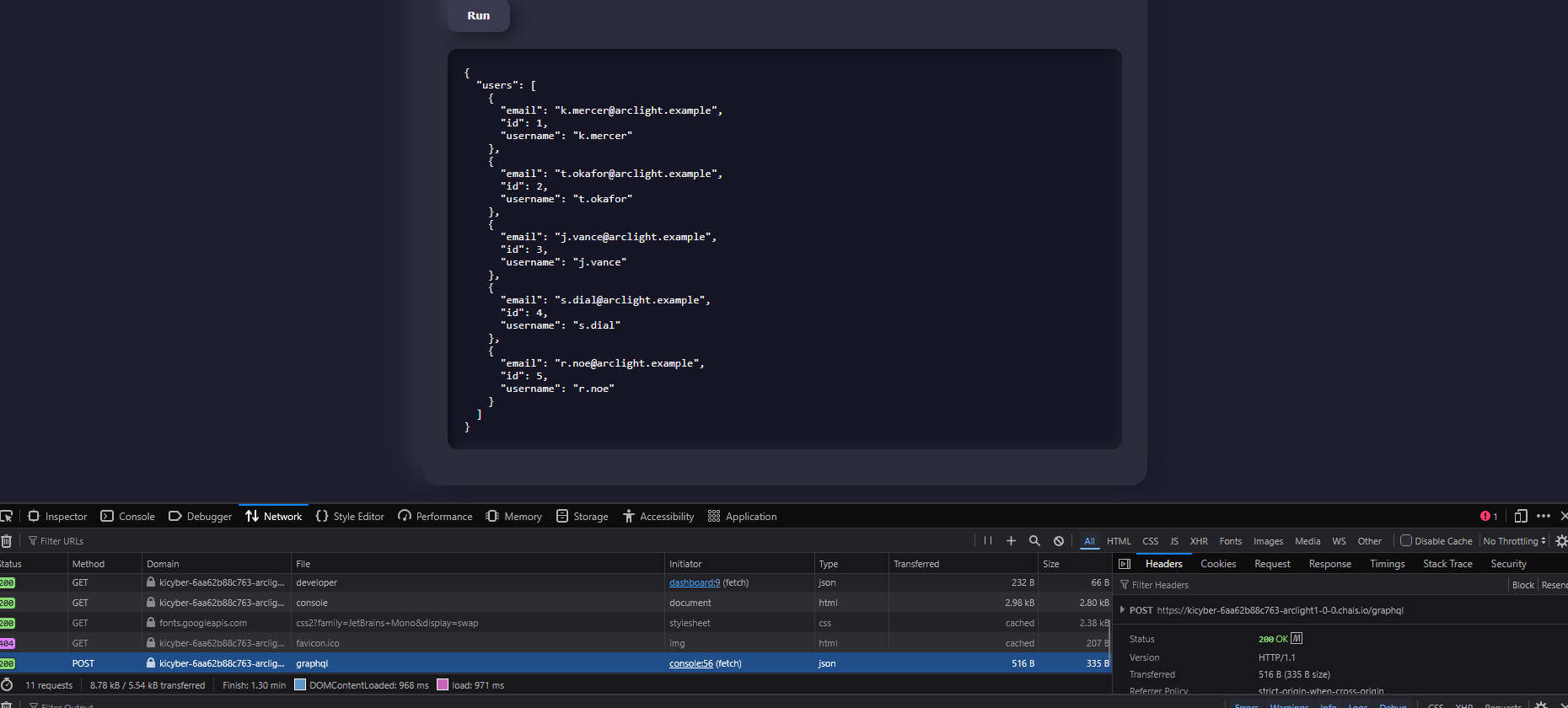Collapse the request details pane icon
The height and width of the screenshot is (708, 1568).
1124,564
